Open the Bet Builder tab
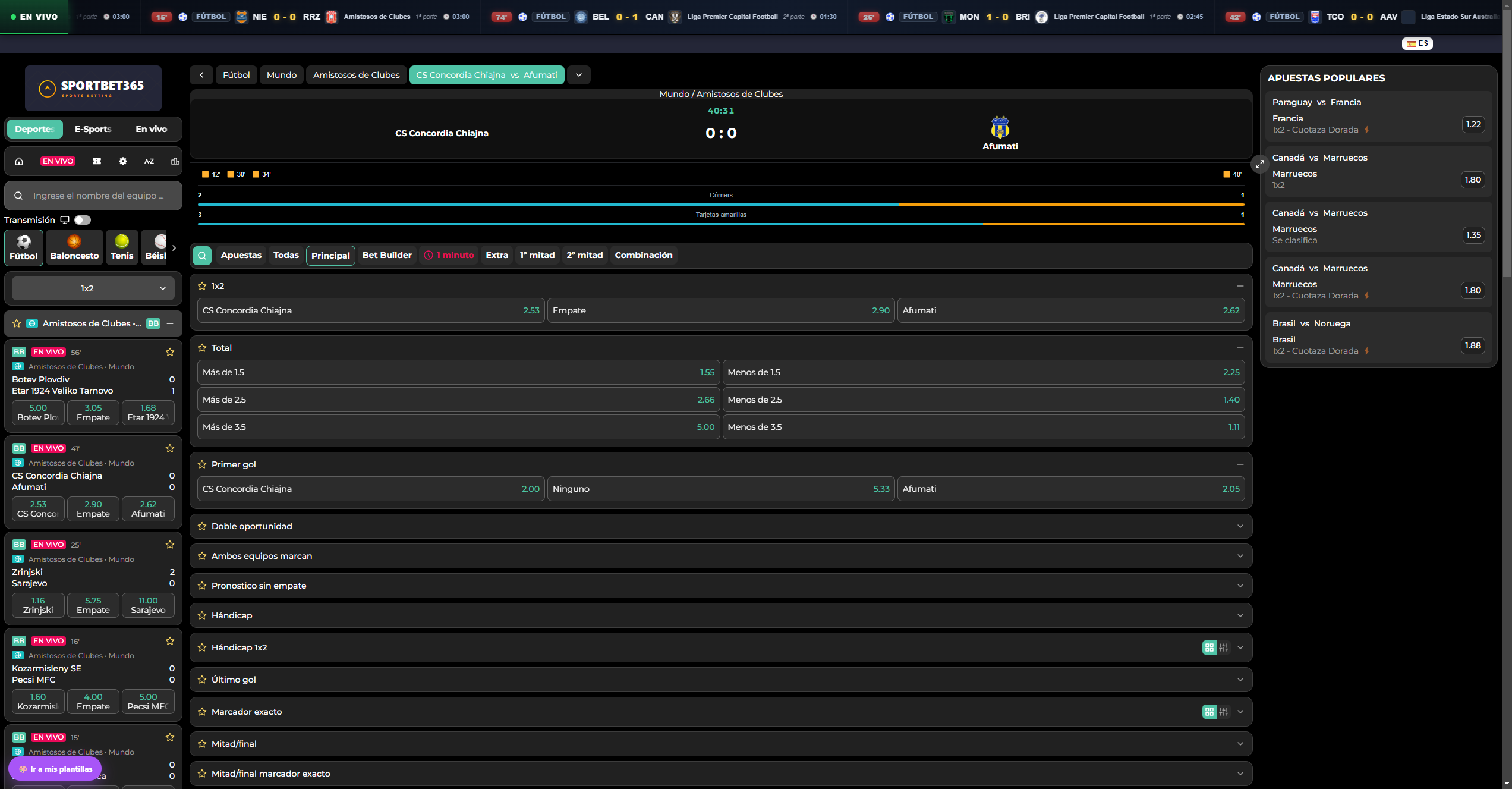This screenshot has height=789, width=1512. [x=387, y=256]
